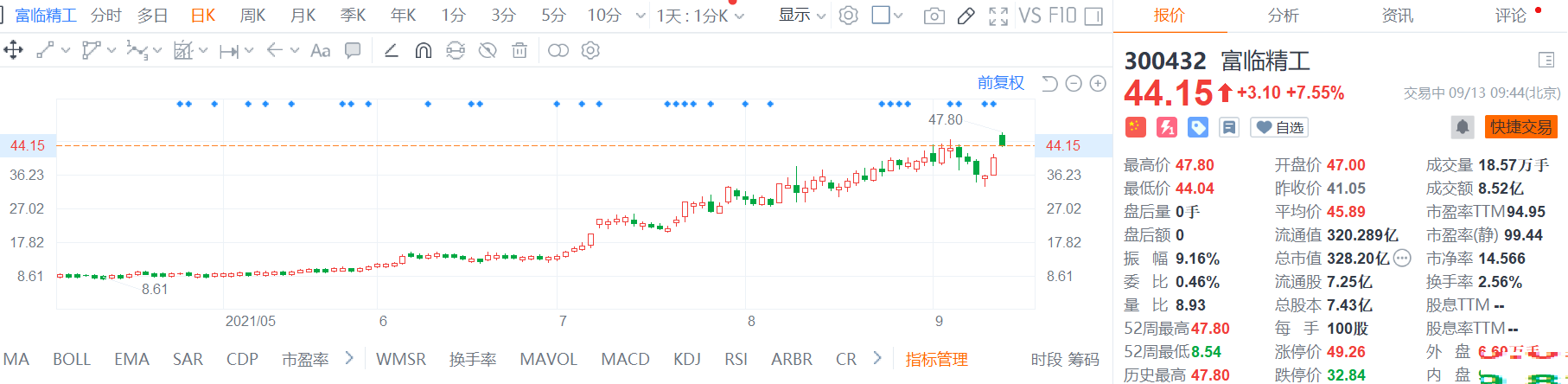Screen dimensions: 1568x384
Task: Open the 前复权 adjustment selector
Action: [1001, 82]
